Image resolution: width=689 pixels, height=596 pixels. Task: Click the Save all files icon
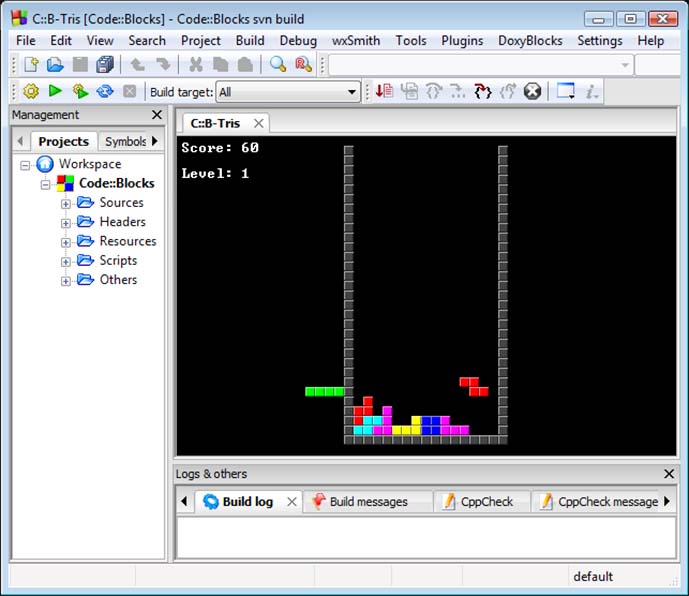(x=105, y=65)
